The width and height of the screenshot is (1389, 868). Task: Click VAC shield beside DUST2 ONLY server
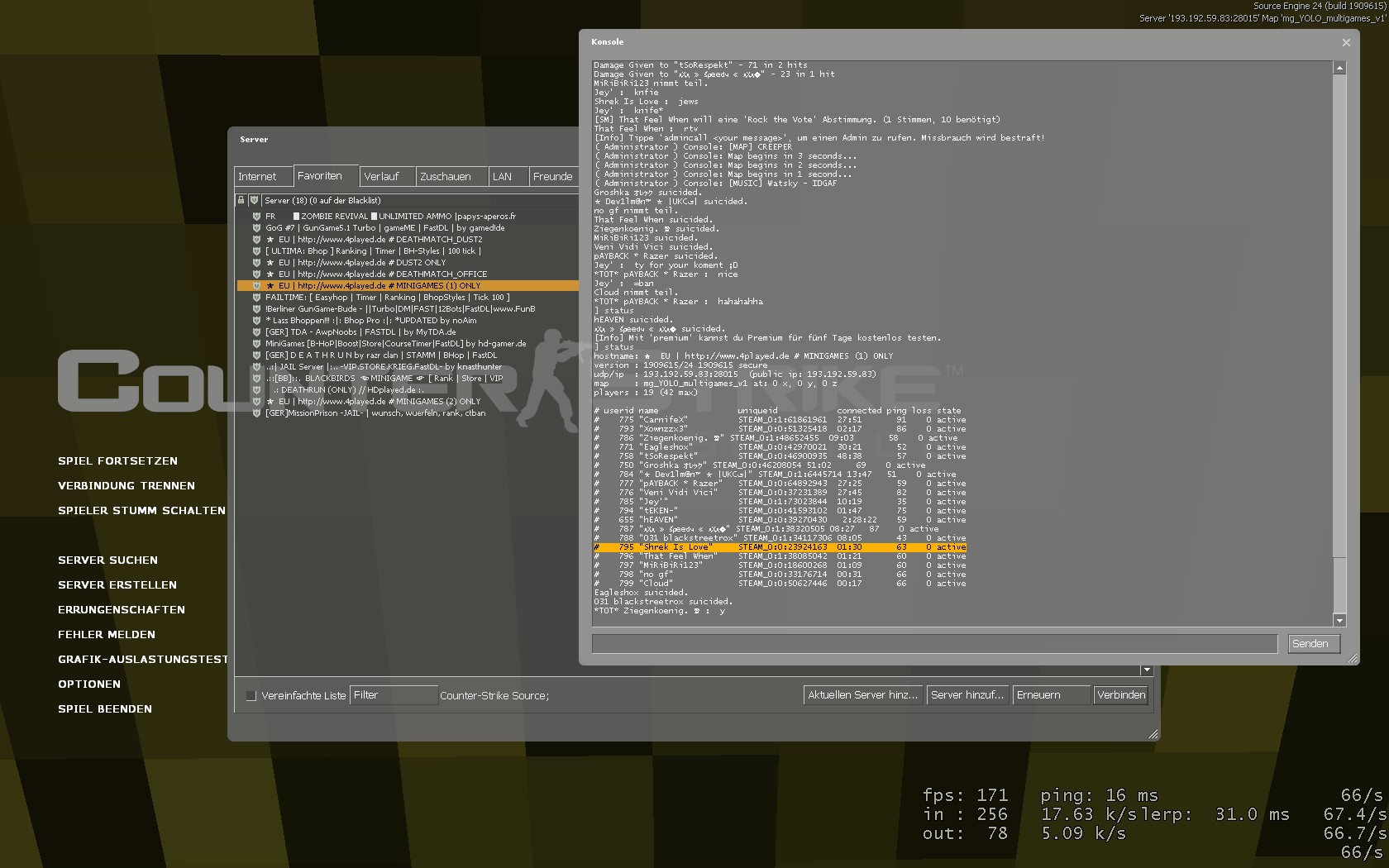click(x=256, y=263)
